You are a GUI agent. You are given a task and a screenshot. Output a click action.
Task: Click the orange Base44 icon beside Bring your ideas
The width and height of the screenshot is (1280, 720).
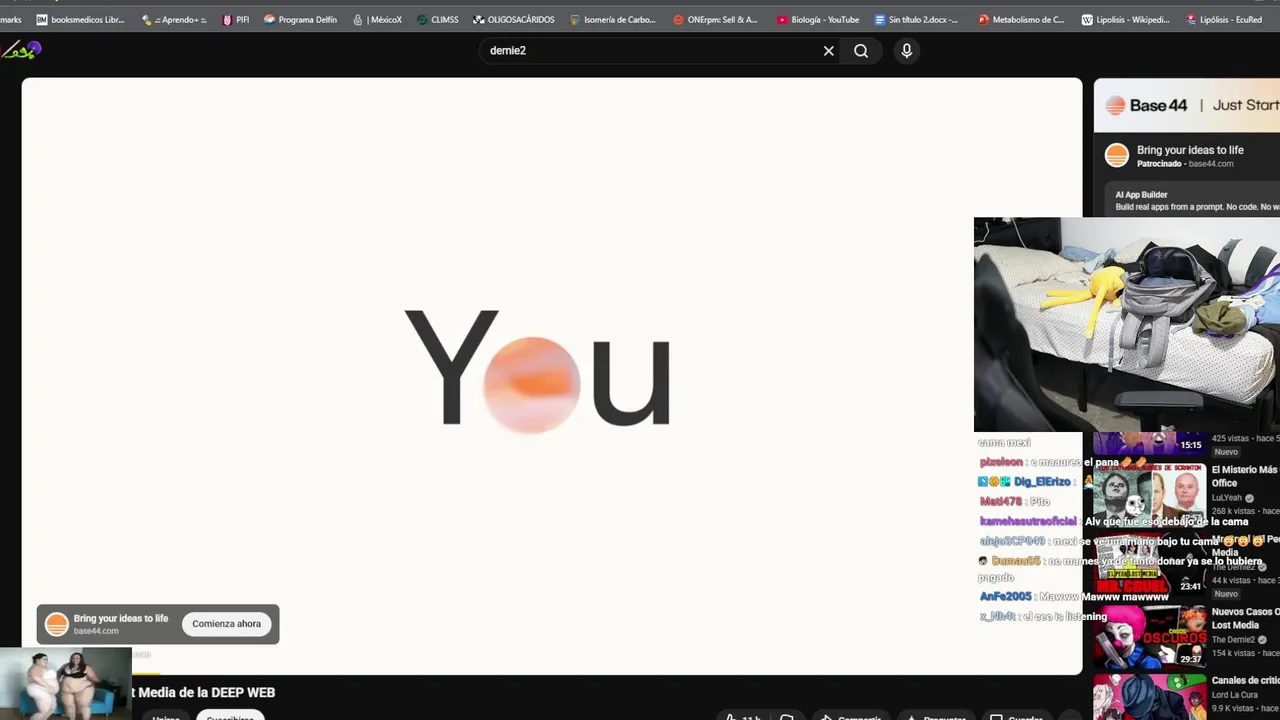[x=1117, y=155]
